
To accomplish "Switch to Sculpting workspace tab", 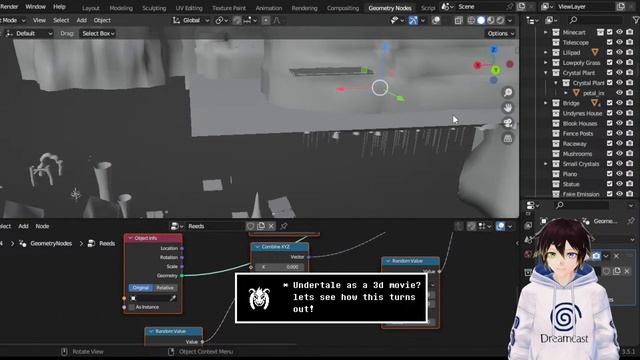I will [x=154, y=8].
